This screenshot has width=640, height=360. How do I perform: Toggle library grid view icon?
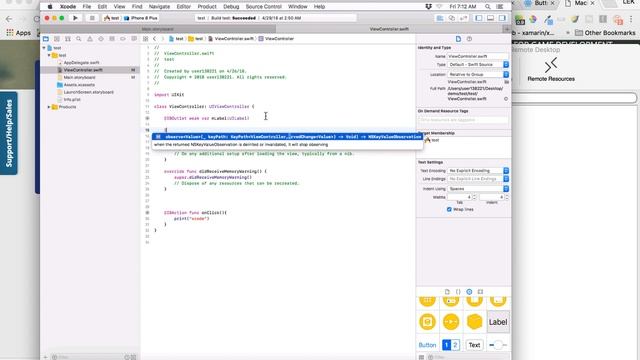422,357
